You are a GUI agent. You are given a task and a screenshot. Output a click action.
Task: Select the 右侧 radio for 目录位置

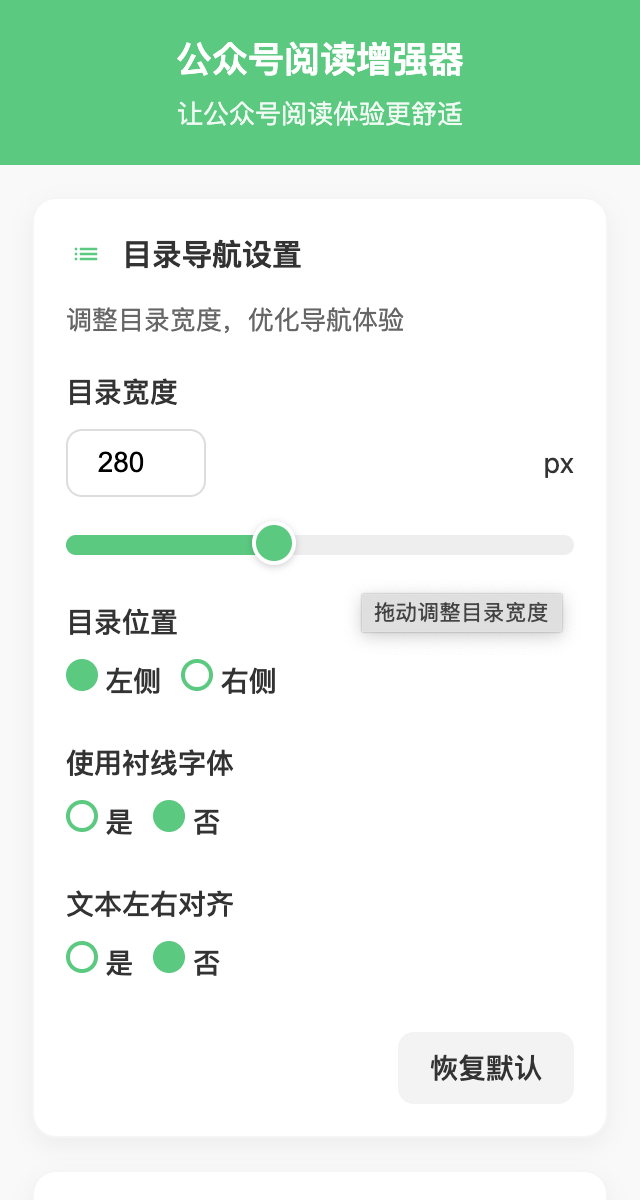click(197, 676)
